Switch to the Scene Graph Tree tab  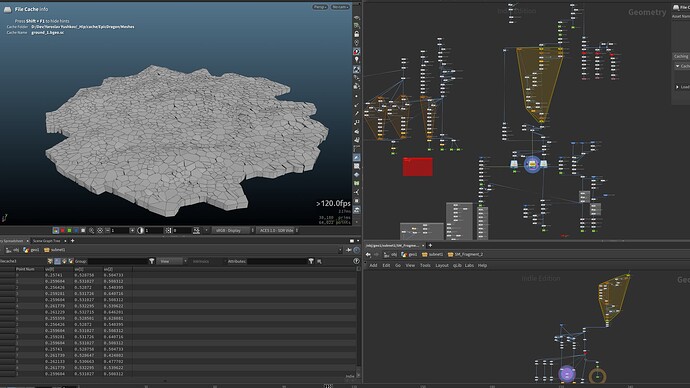coord(47,241)
